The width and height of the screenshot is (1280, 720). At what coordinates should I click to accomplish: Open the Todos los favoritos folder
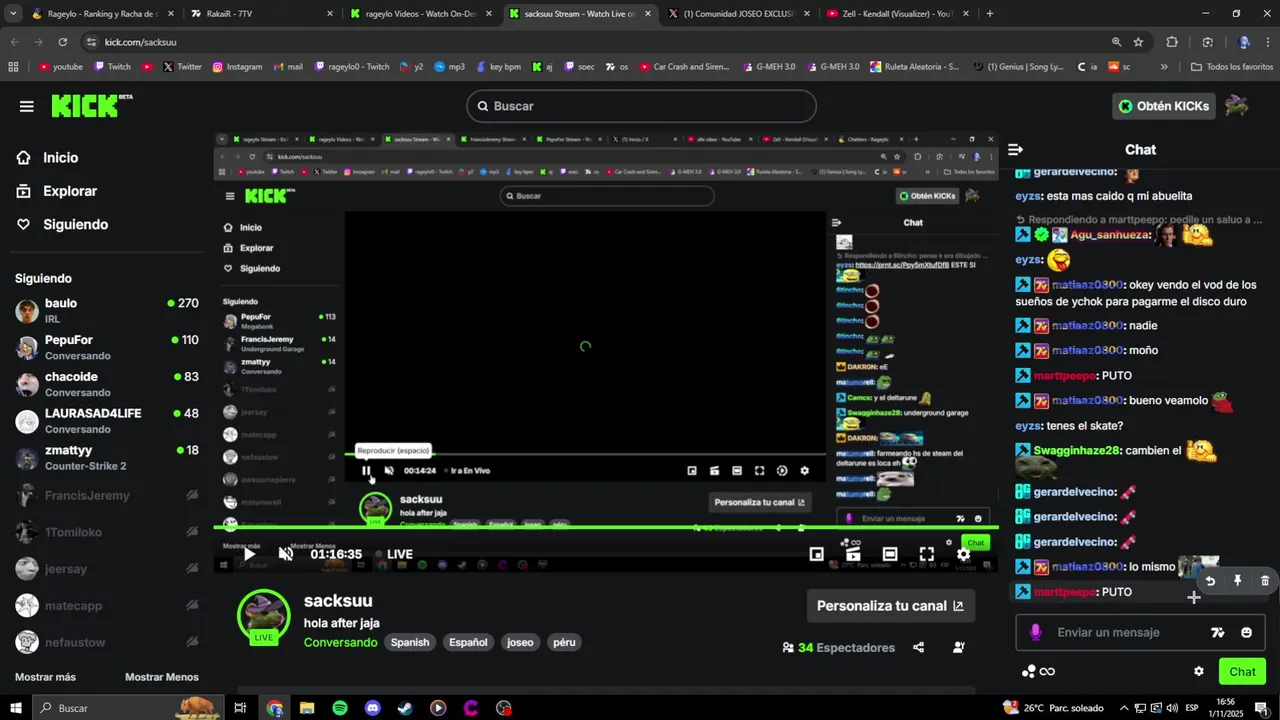1232,67
